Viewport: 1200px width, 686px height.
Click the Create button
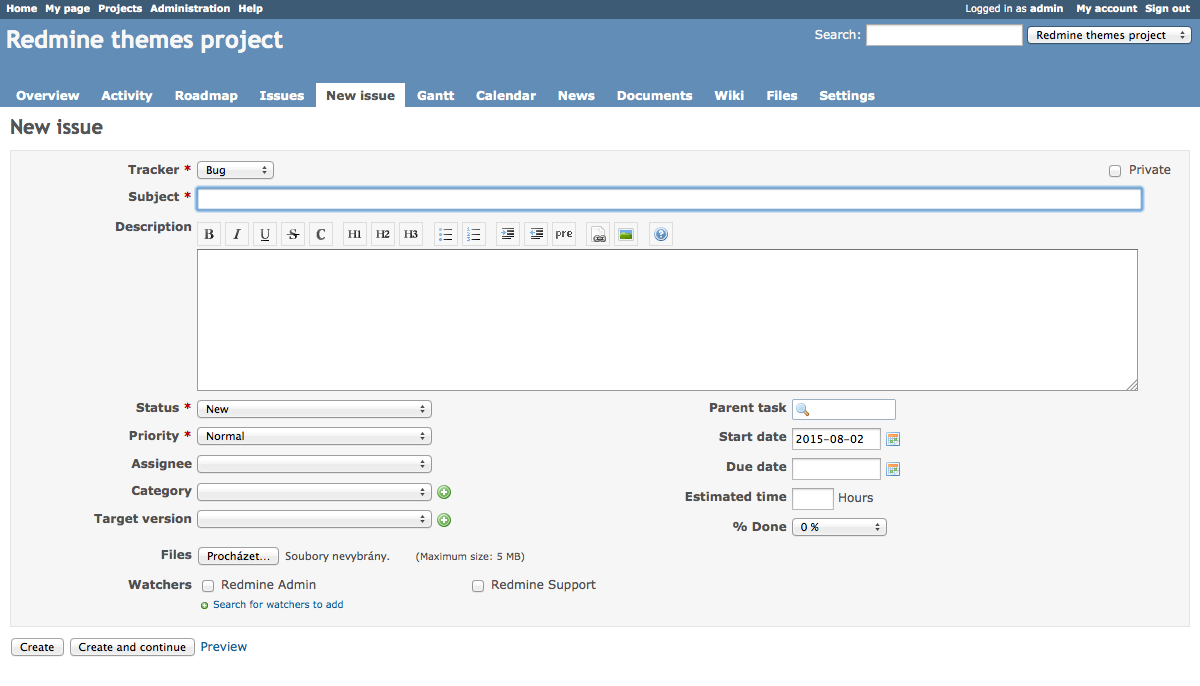37,647
